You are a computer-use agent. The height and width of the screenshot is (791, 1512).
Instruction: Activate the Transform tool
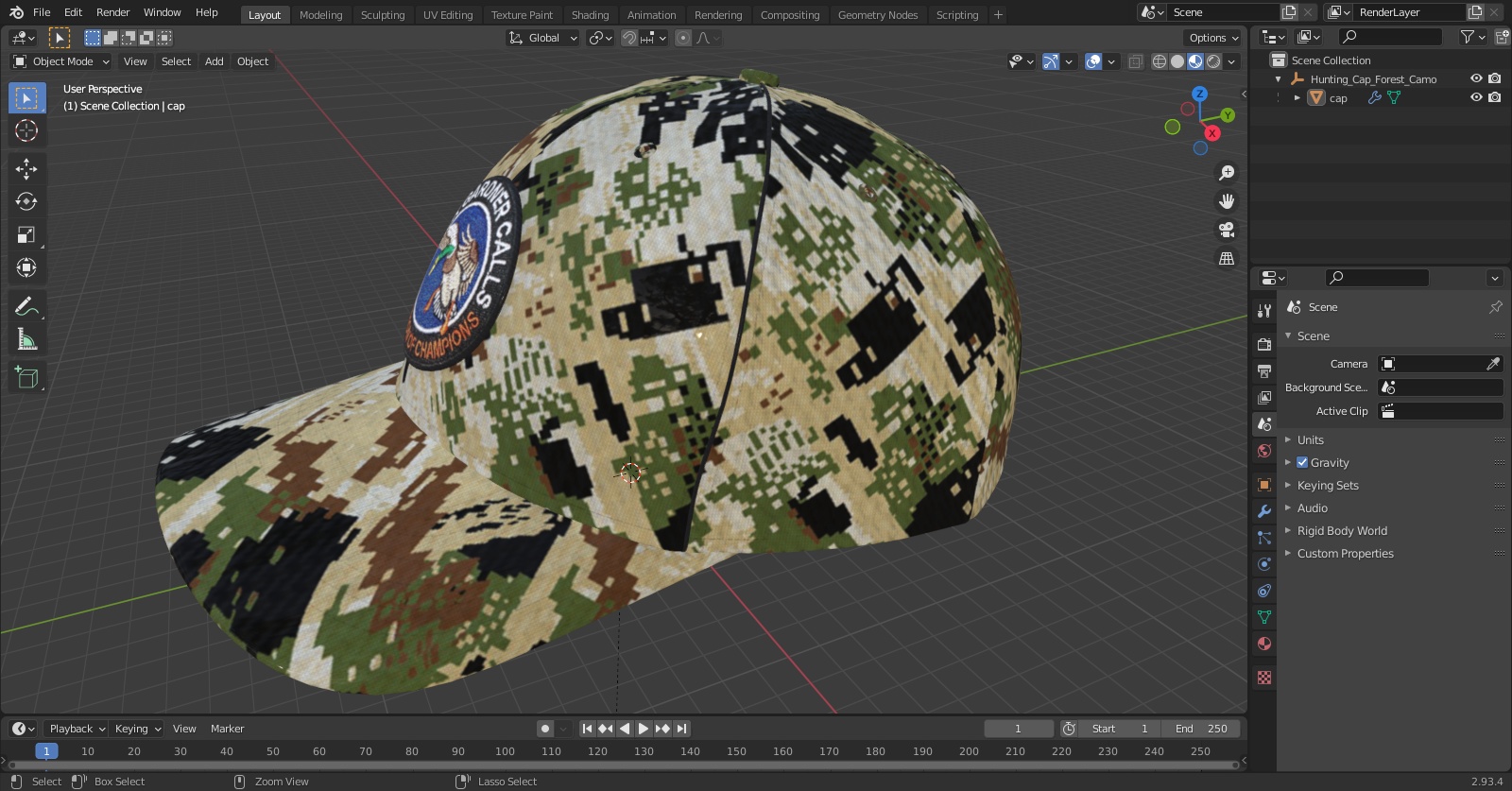pos(26,267)
